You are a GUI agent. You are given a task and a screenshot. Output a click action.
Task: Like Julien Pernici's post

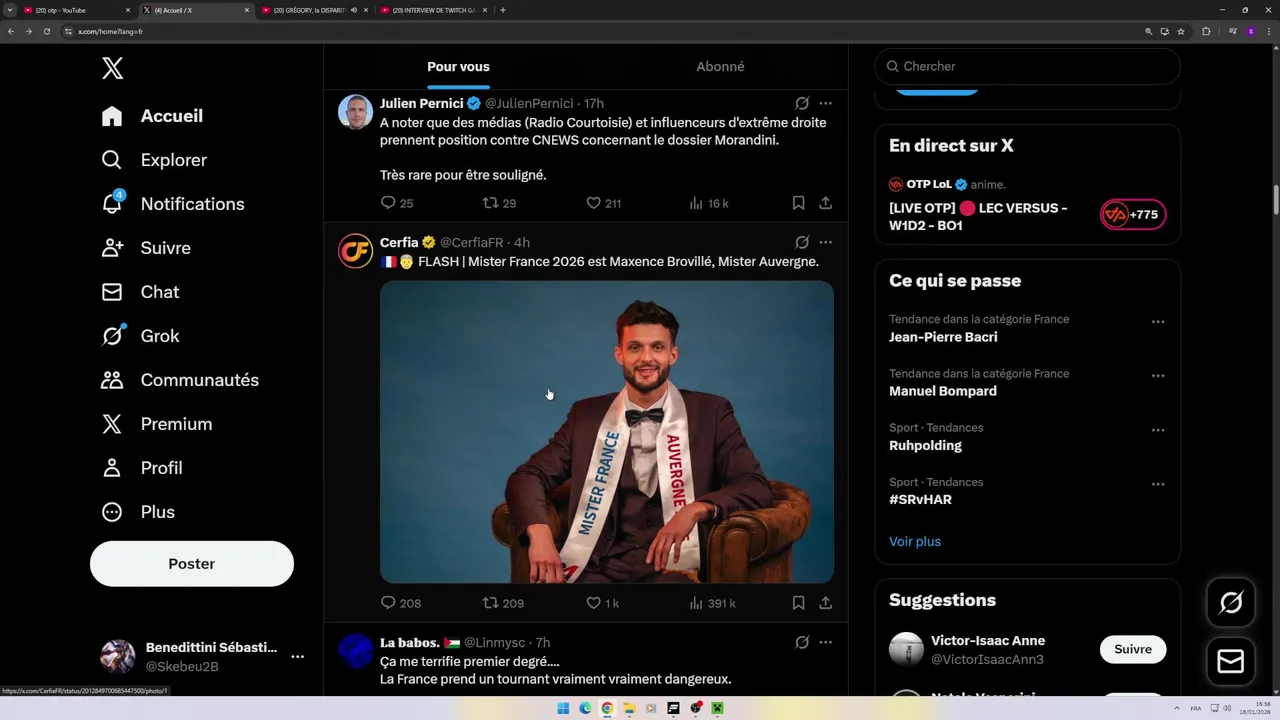[603, 203]
